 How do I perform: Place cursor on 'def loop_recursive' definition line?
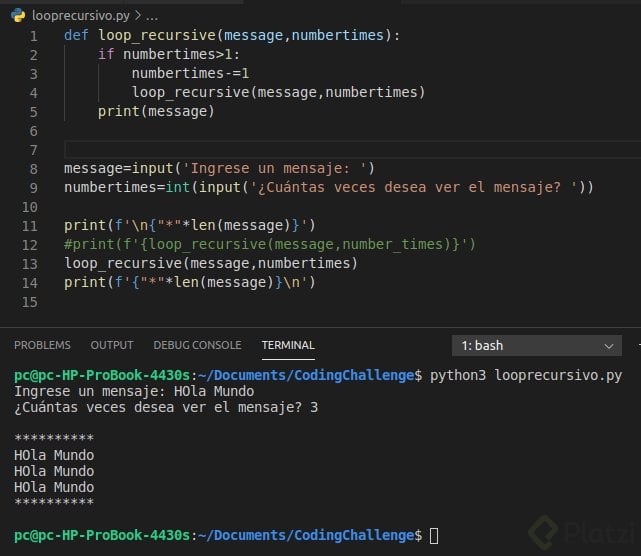click(232, 35)
